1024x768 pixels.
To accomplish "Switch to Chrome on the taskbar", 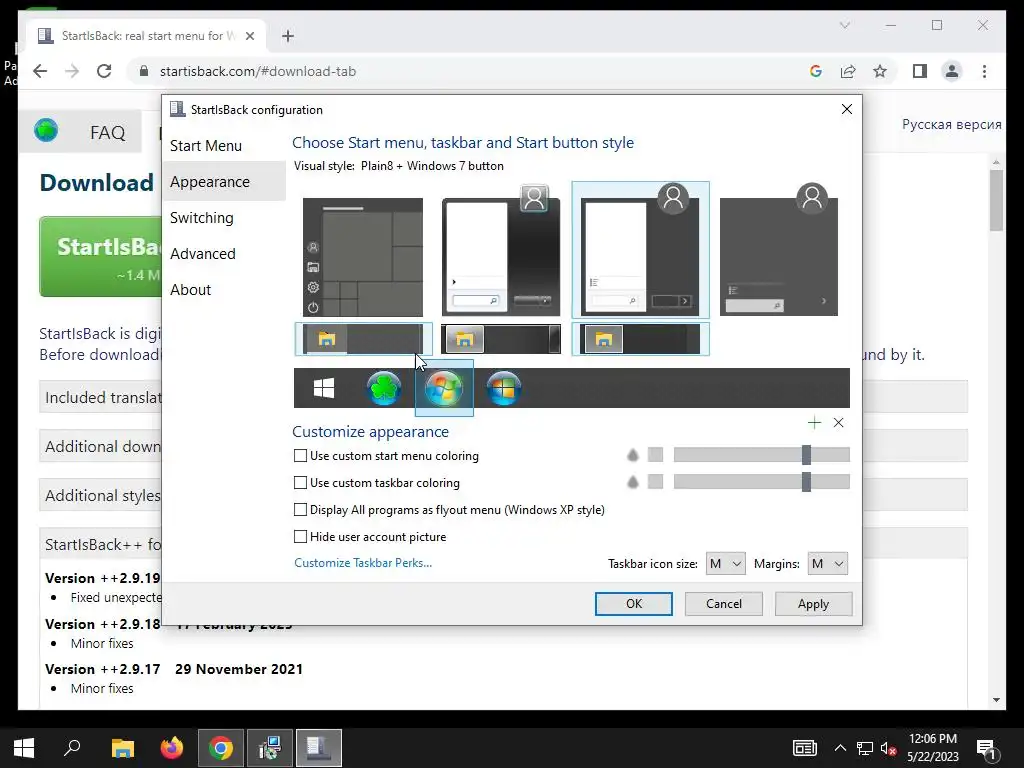I will tap(221, 748).
